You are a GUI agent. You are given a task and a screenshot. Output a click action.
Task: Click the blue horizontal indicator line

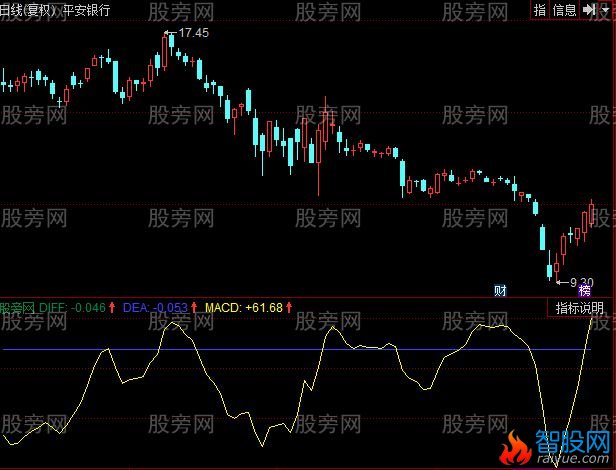point(297,349)
